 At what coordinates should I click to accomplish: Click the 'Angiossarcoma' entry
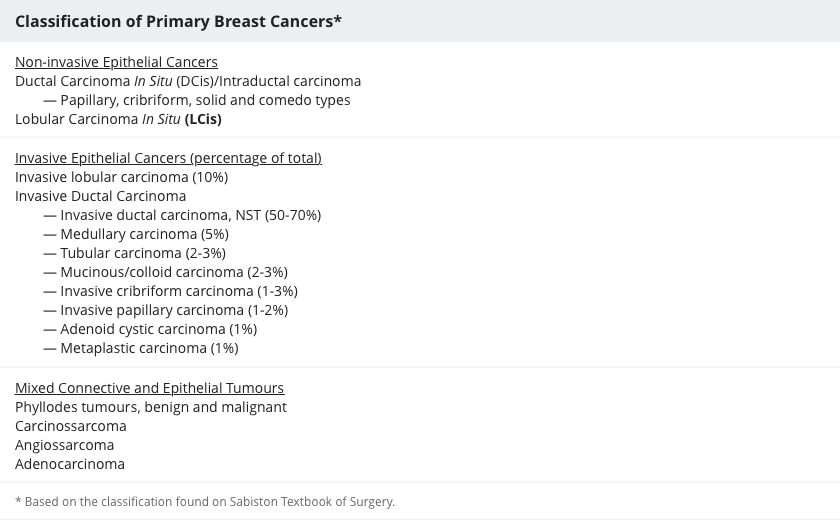[64, 445]
